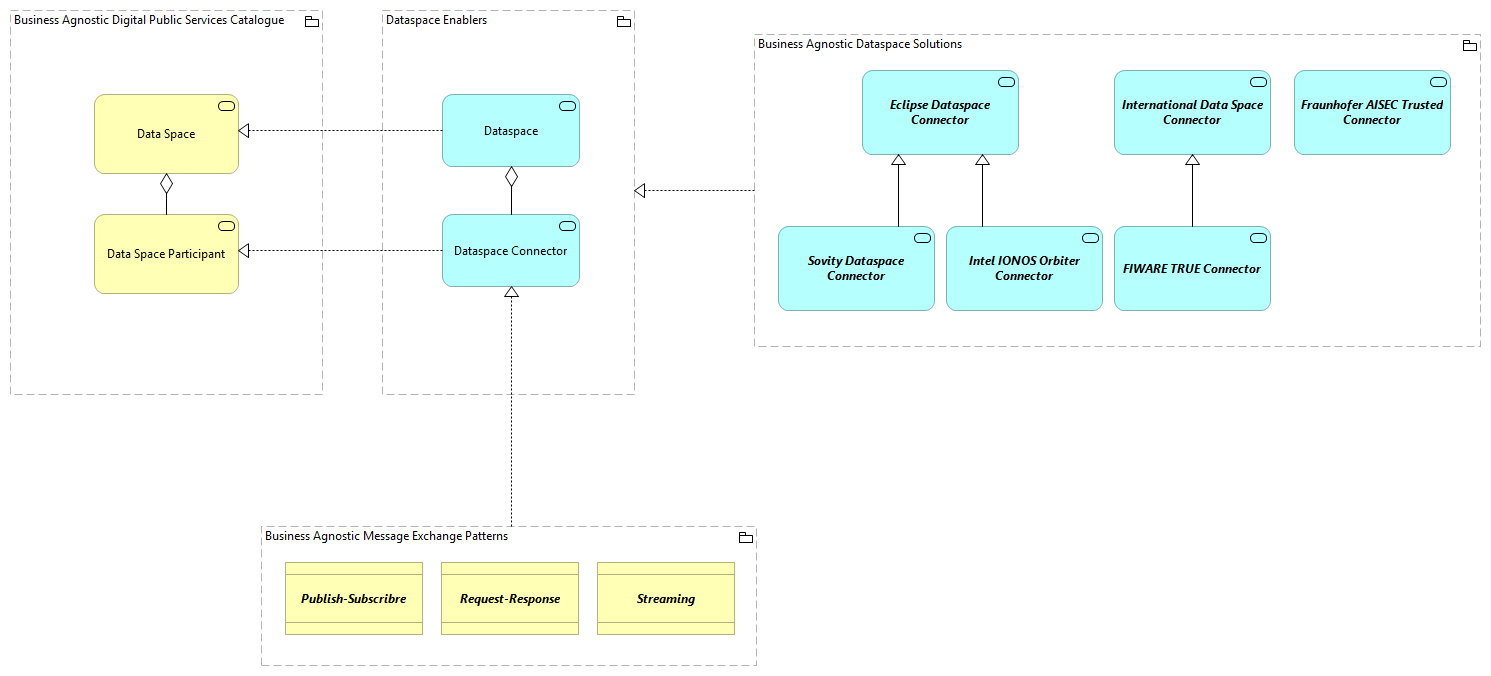Click the service icon on Sovity Dataspace Connector
Viewport: 1491px width, 676px height.
922,238
